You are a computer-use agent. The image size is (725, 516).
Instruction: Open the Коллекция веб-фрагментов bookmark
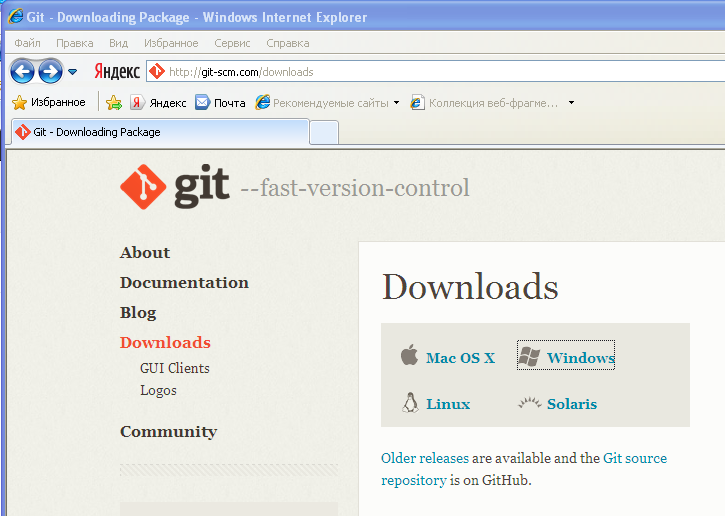pos(485,103)
